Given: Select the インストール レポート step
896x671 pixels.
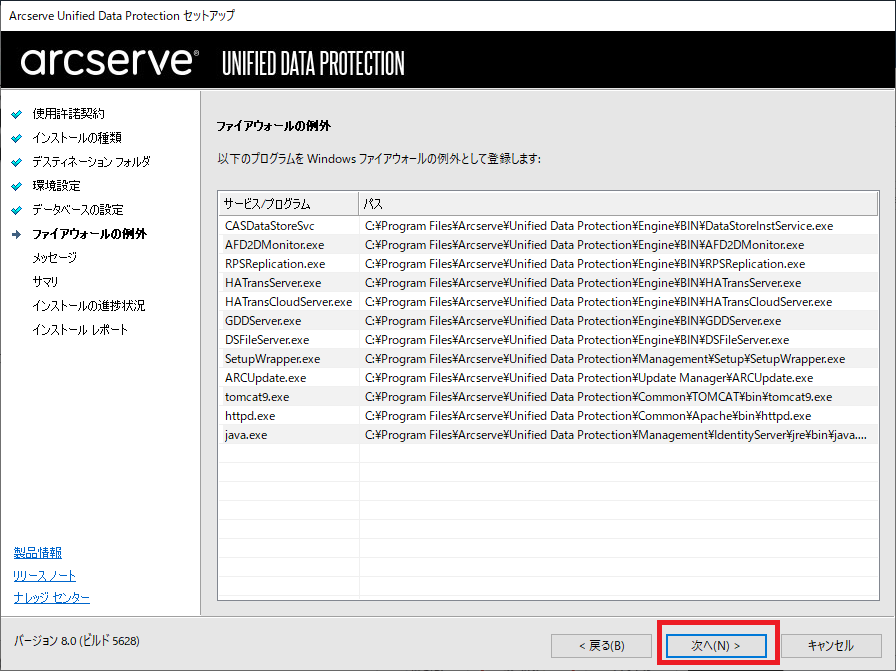Looking at the screenshot, I should tap(80, 330).
